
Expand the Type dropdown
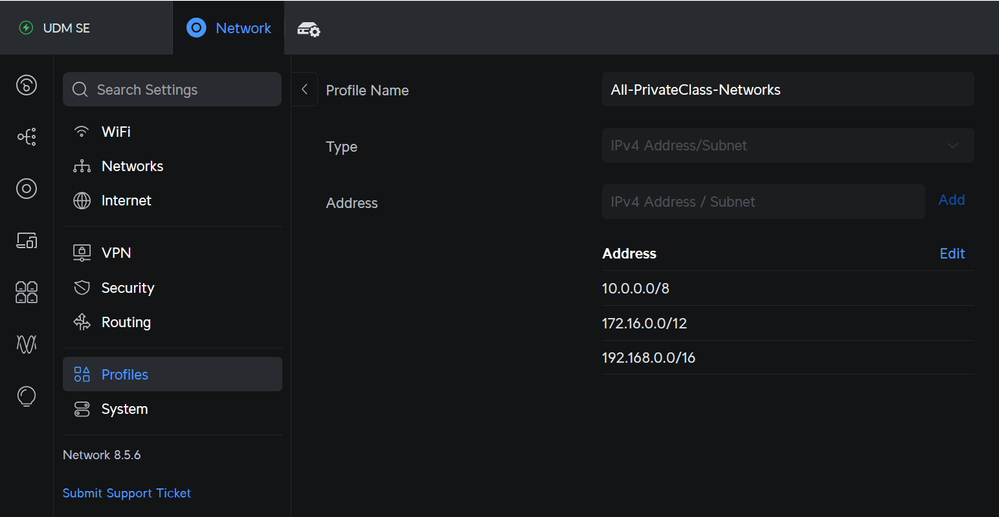788,146
